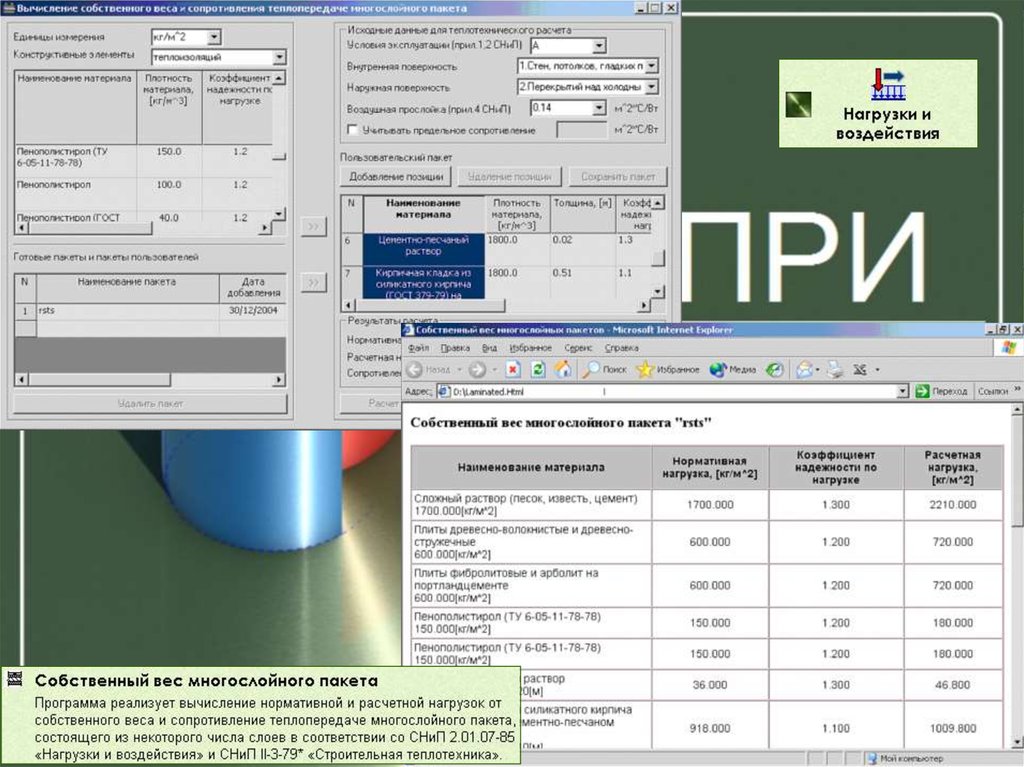Open the Mail envelope icon
The image size is (1024, 767).
point(803,369)
